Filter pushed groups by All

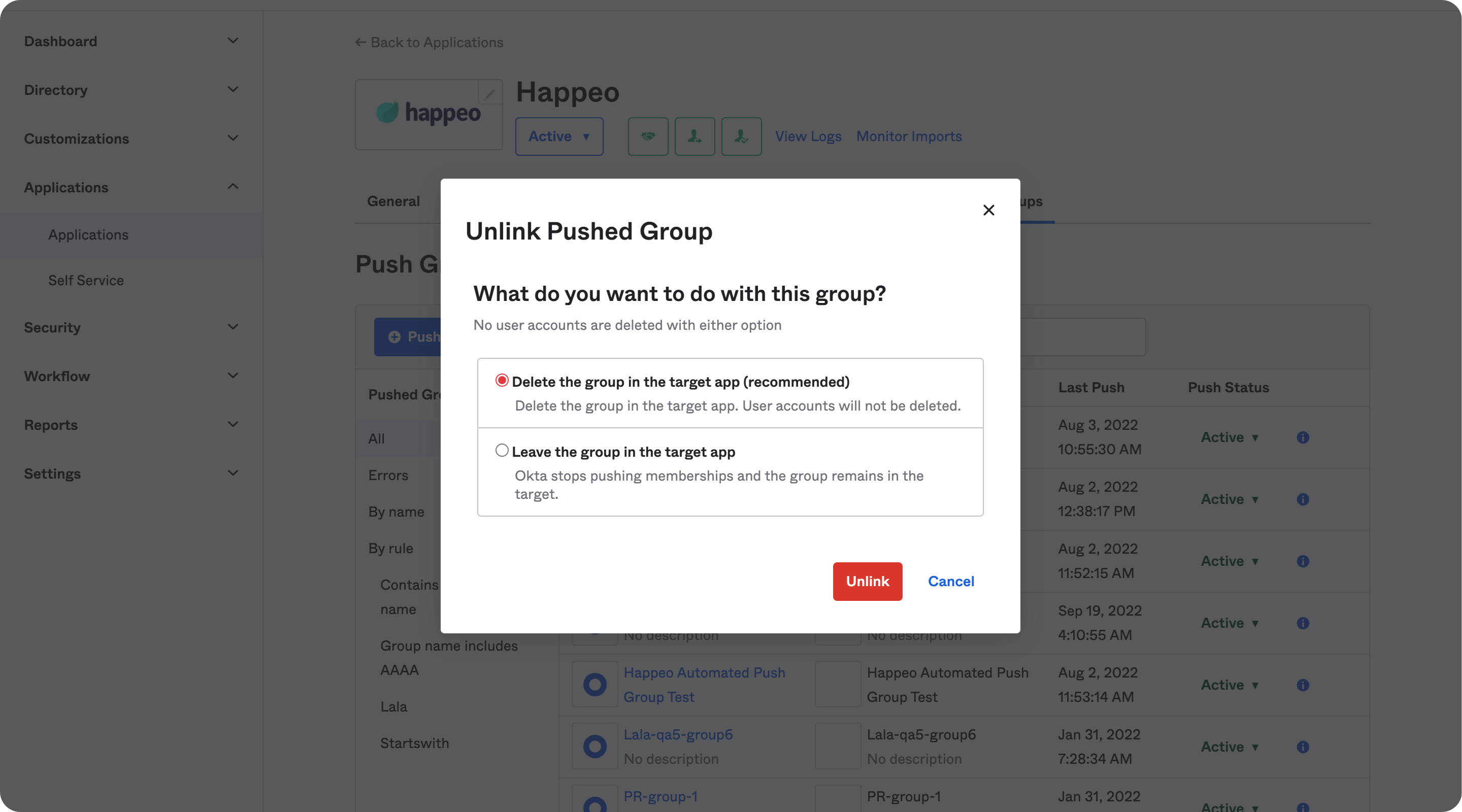coord(376,438)
